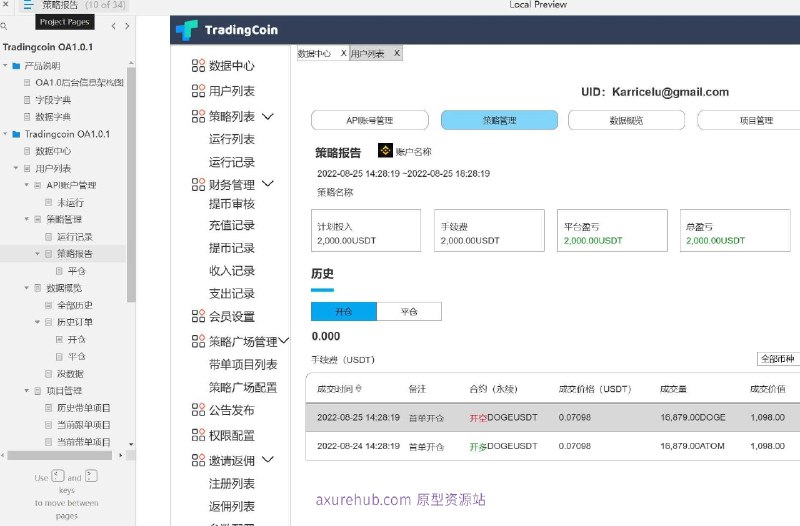Collapse the 财务管理 menu chevron
This screenshot has width=800, height=526.
(x=268, y=183)
